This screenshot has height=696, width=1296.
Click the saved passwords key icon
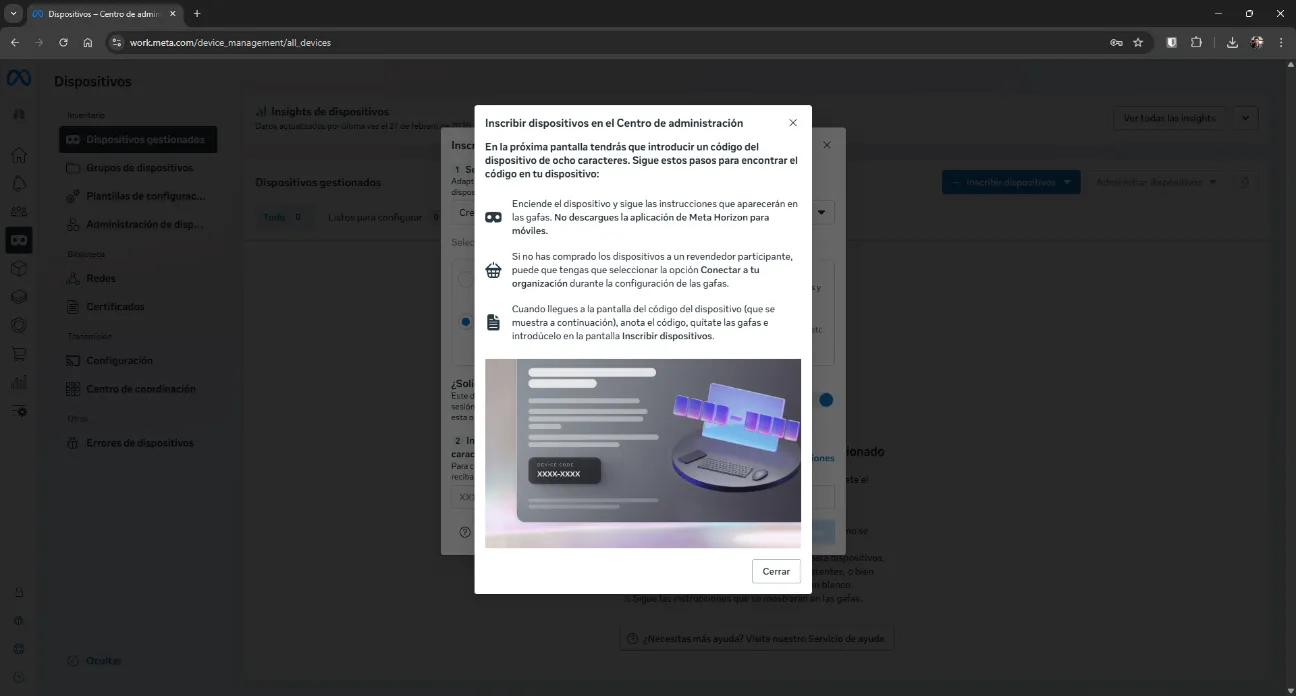pos(1116,43)
